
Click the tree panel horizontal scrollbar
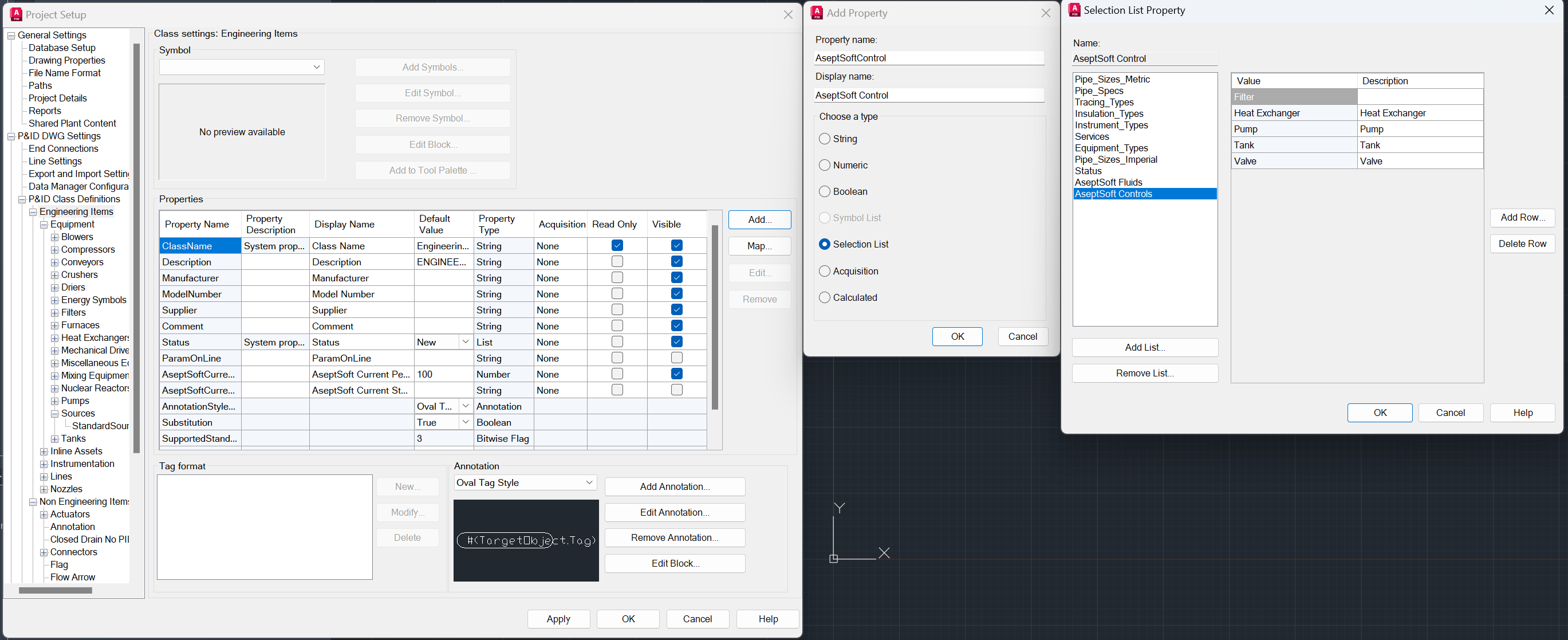(56, 590)
